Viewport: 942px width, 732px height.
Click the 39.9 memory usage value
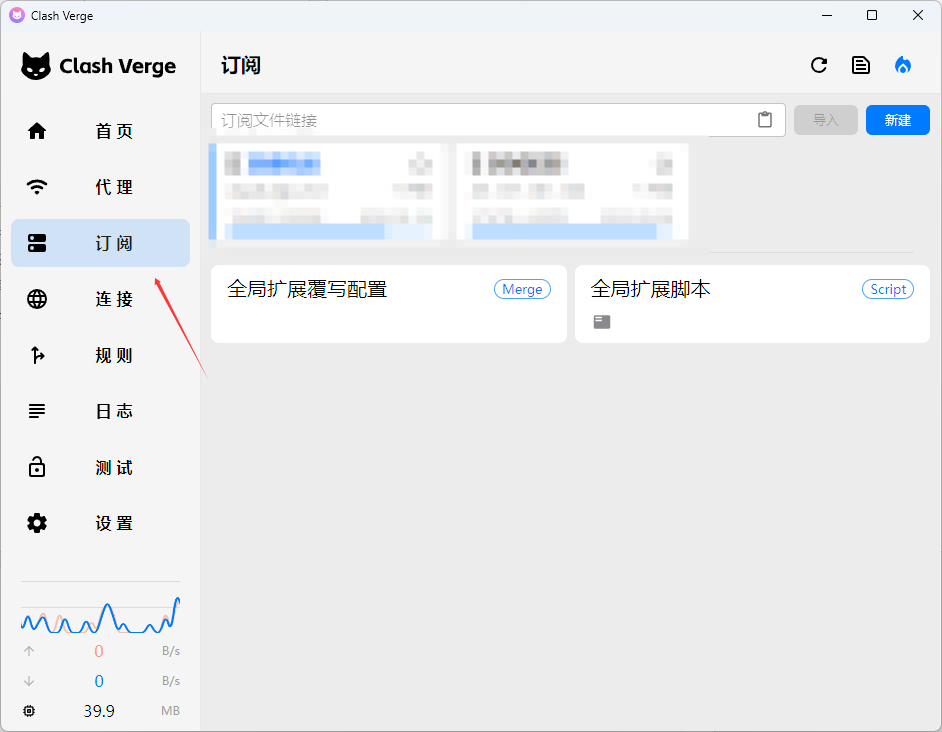point(99,711)
